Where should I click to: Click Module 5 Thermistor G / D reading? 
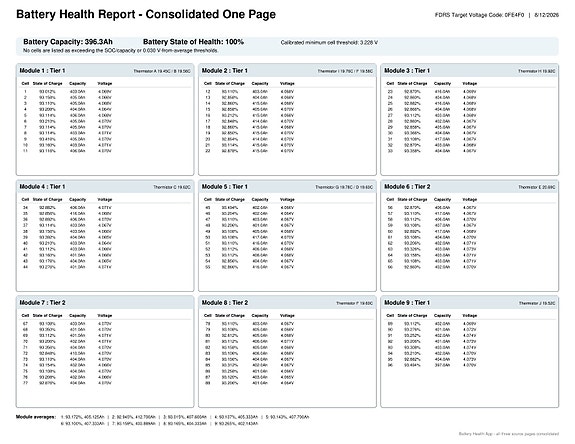pyautogui.click(x=344, y=187)
